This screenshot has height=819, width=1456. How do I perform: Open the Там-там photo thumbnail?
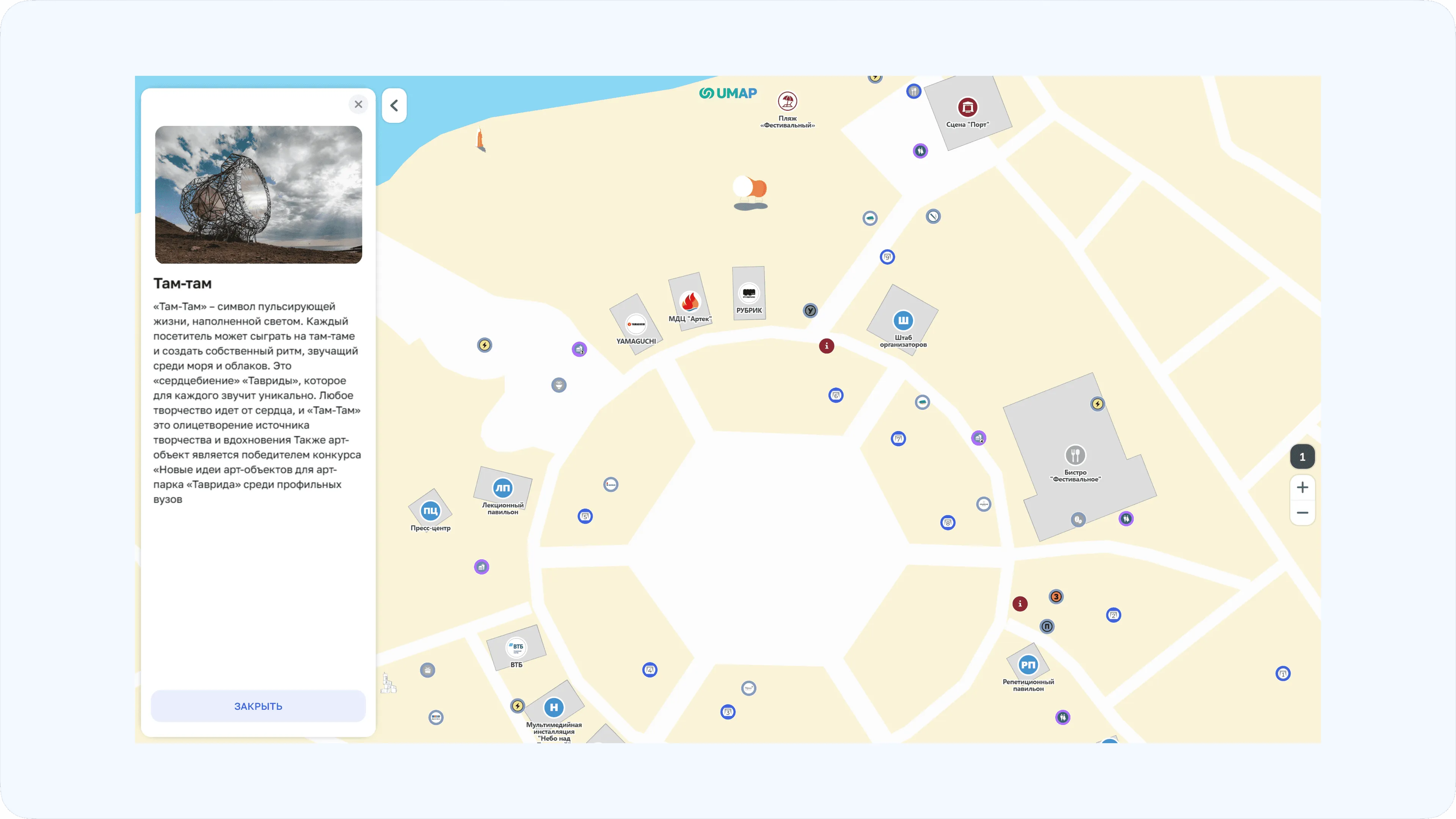pyautogui.click(x=258, y=195)
